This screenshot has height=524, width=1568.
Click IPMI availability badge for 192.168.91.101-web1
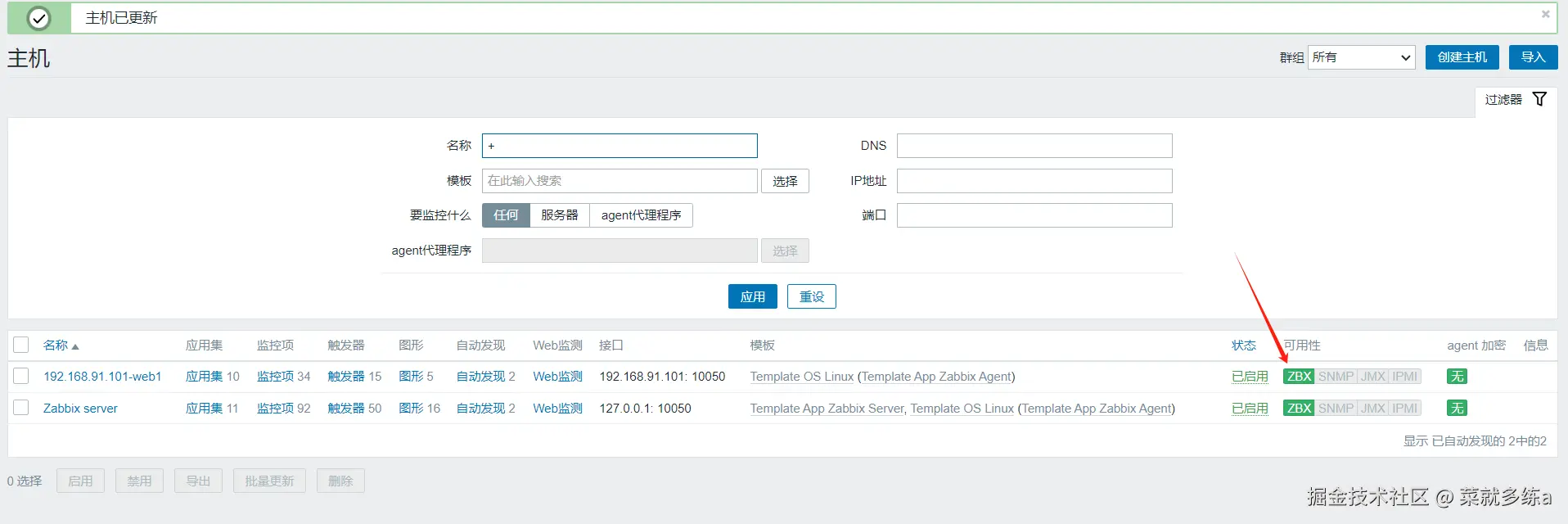click(1404, 377)
